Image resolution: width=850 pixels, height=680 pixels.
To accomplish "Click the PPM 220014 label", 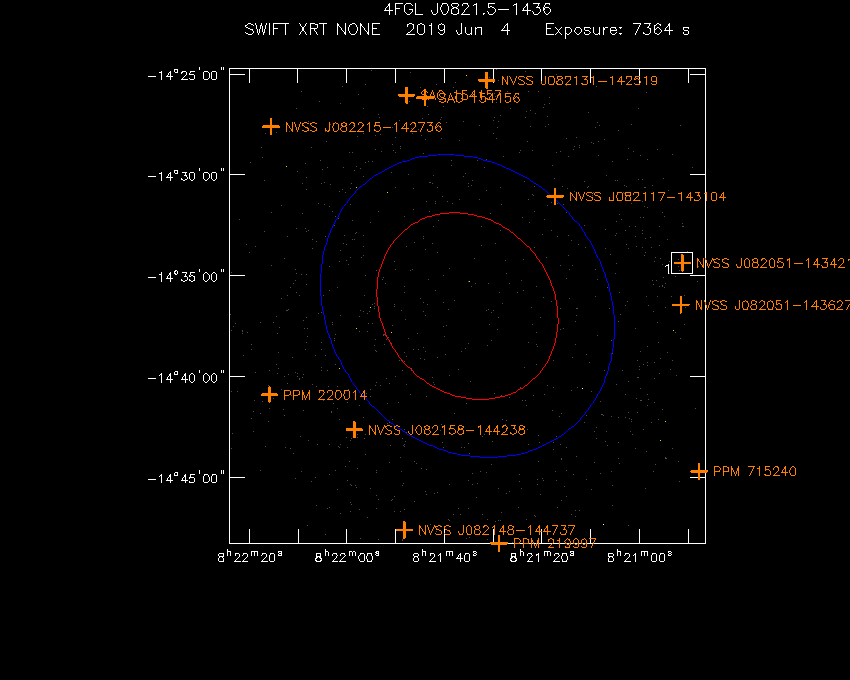I will click(x=325, y=395).
